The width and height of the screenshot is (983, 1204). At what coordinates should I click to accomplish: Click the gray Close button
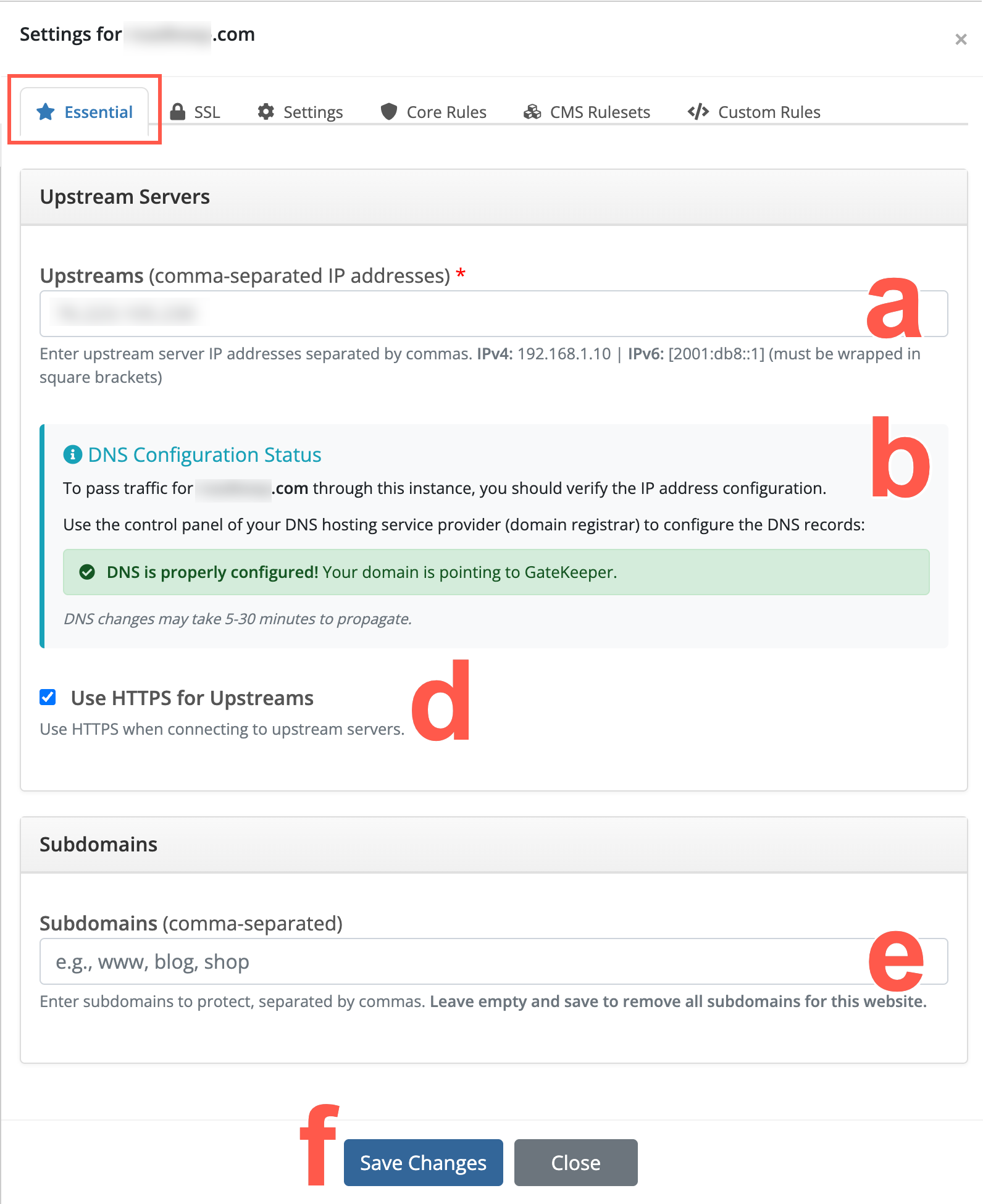point(576,1163)
